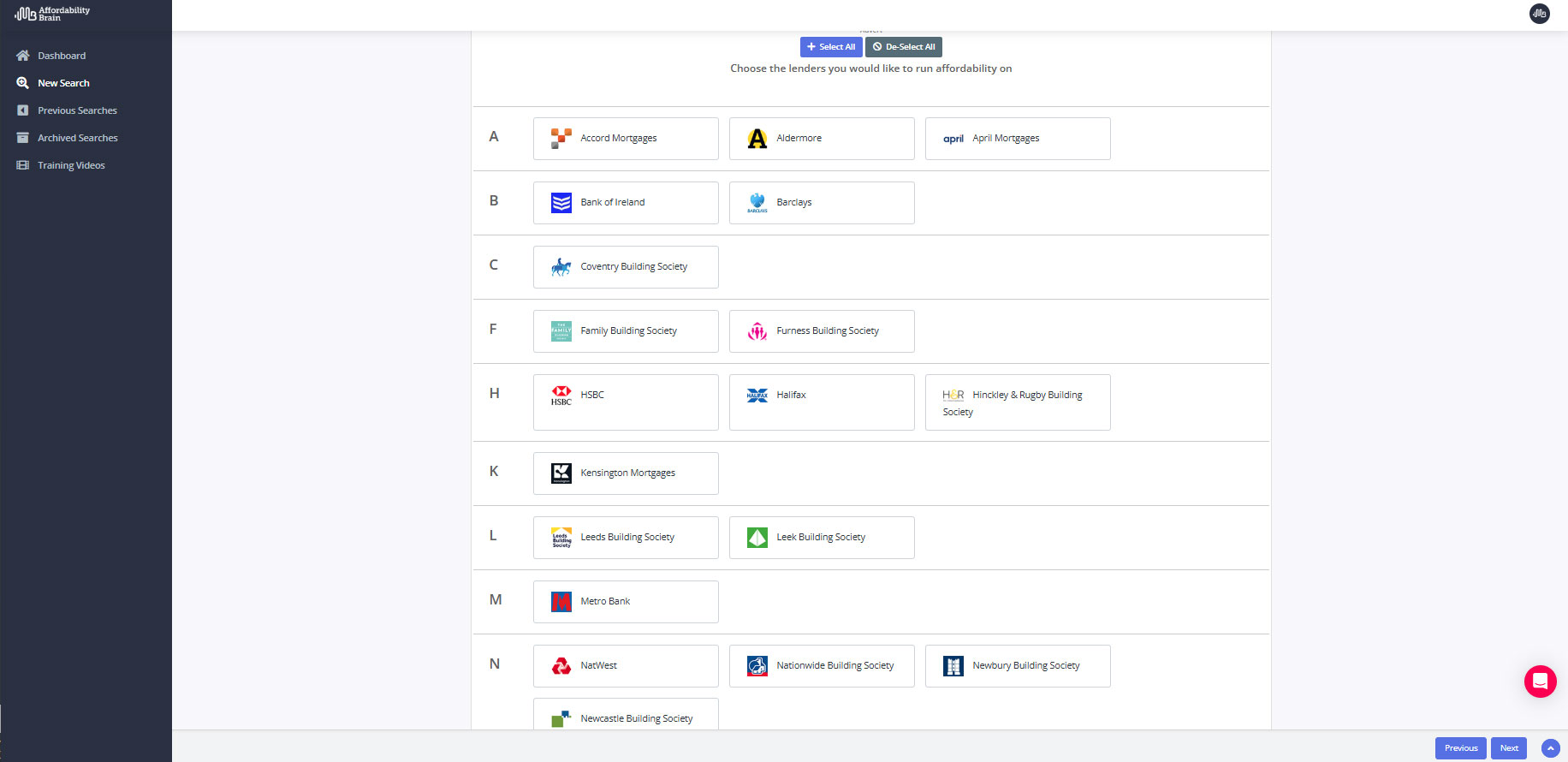1568x762 pixels.
Task: Select Family Building Society lender text
Action: 629,331
